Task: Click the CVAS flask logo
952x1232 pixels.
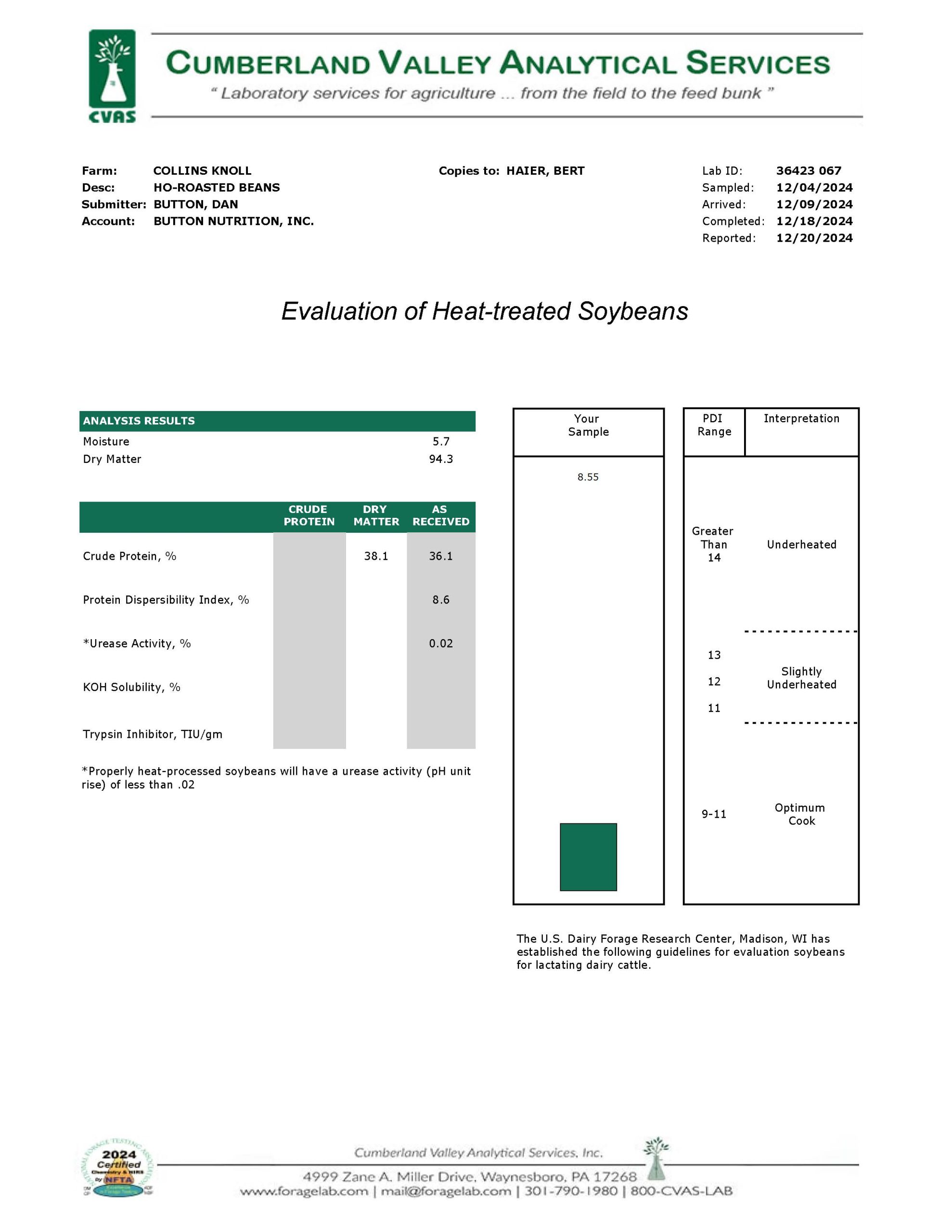Action: tap(112, 76)
